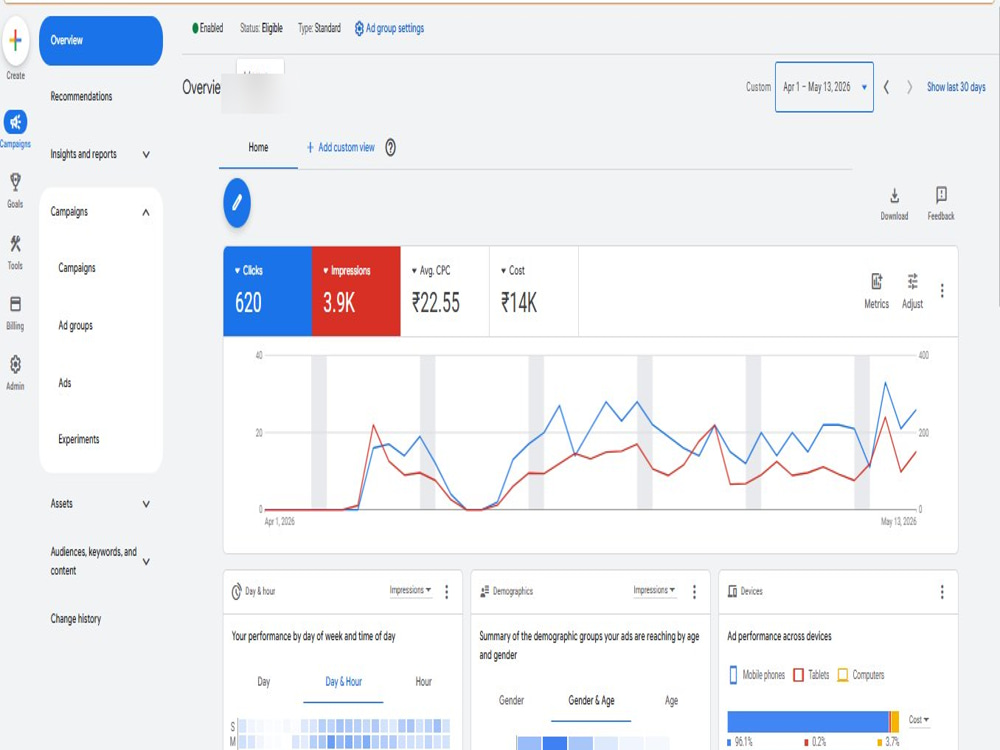The height and width of the screenshot is (750, 1000).
Task: Click the blue pencil edit button
Action: tap(237, 203)
